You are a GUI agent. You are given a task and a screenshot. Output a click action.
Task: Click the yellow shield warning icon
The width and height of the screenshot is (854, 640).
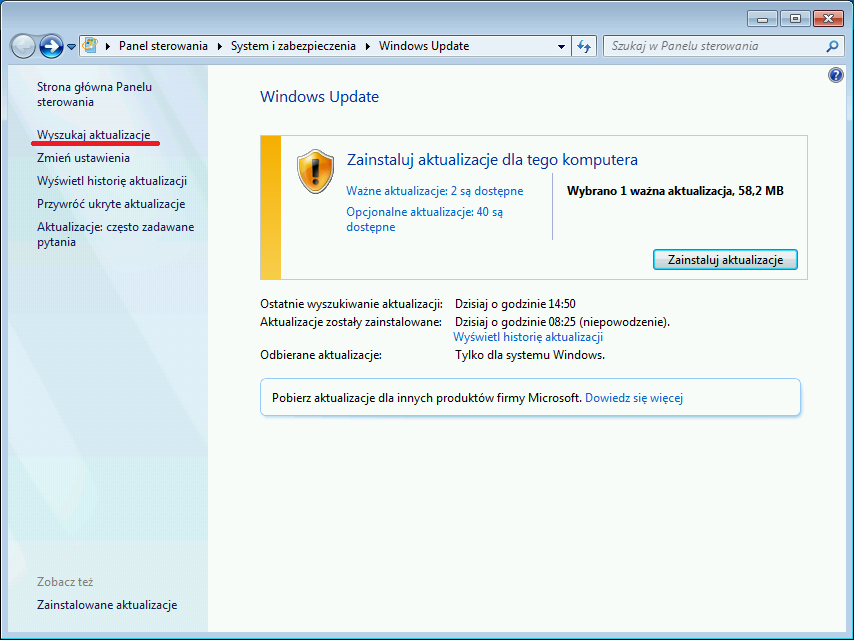pos(315,172)
